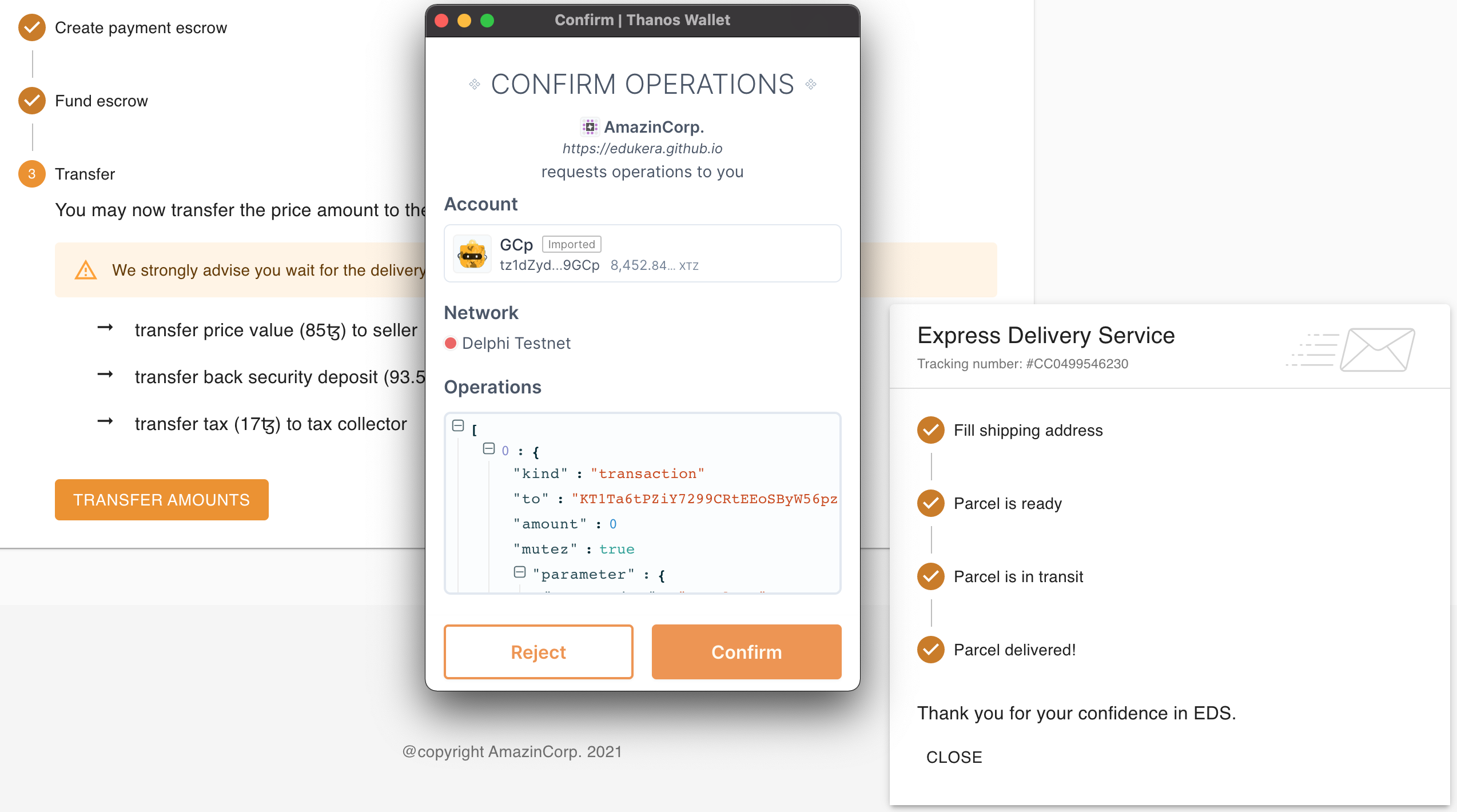1457x812 pixels.
Task: Click the Transfer step number 3 icon
Action: [32, 174]
